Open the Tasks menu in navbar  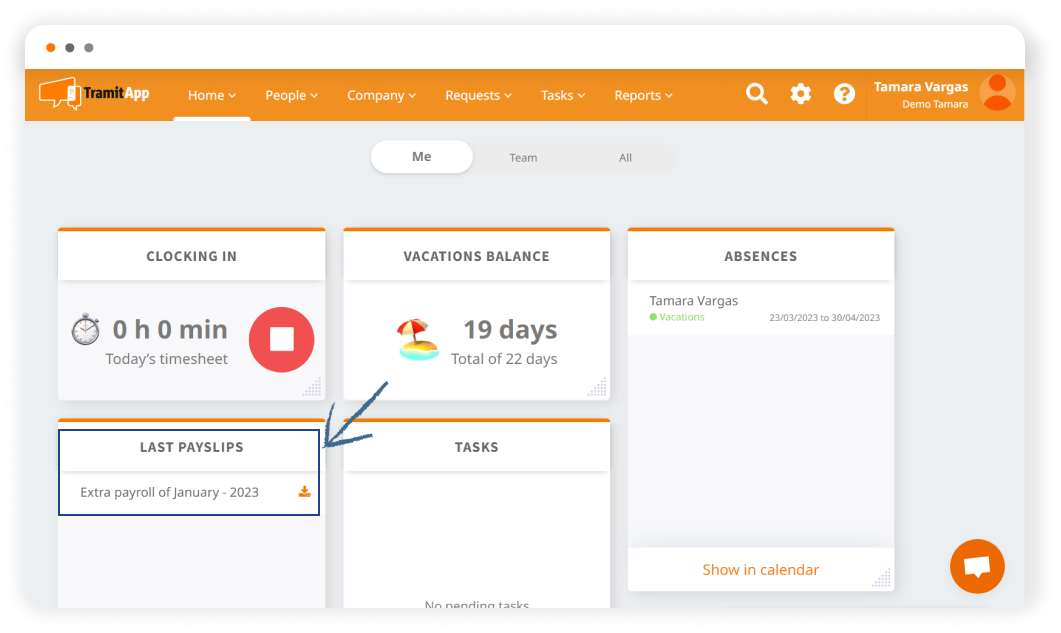point(563,96)
